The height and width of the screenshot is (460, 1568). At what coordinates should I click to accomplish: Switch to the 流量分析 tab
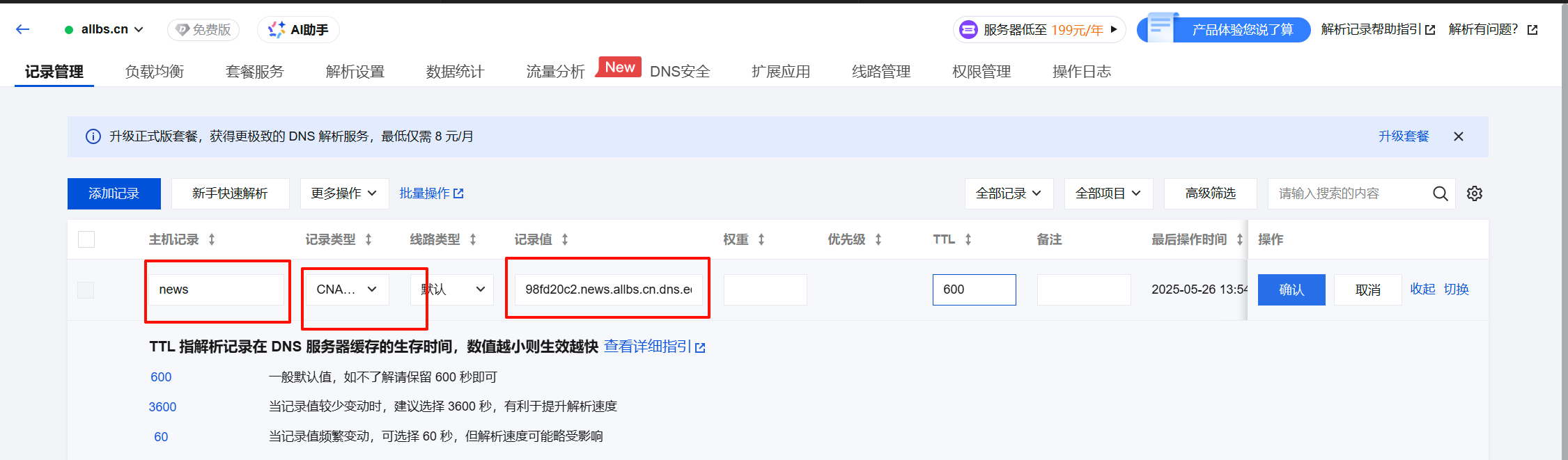pos(556,72)
